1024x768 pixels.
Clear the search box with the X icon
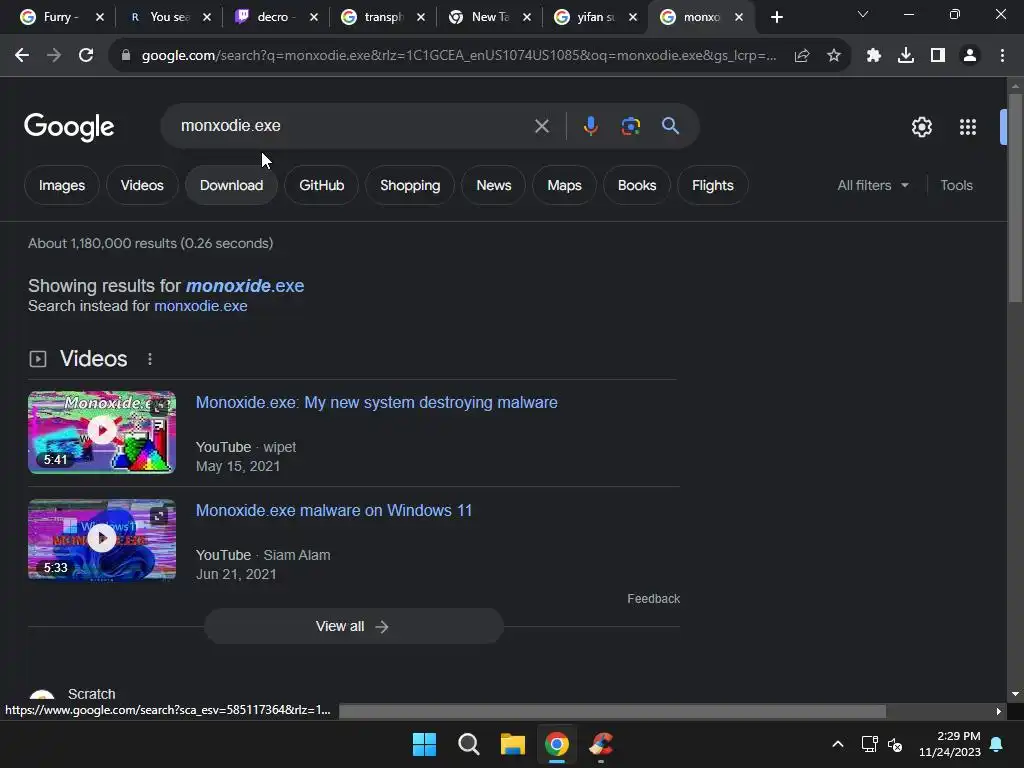pos(542,126)
